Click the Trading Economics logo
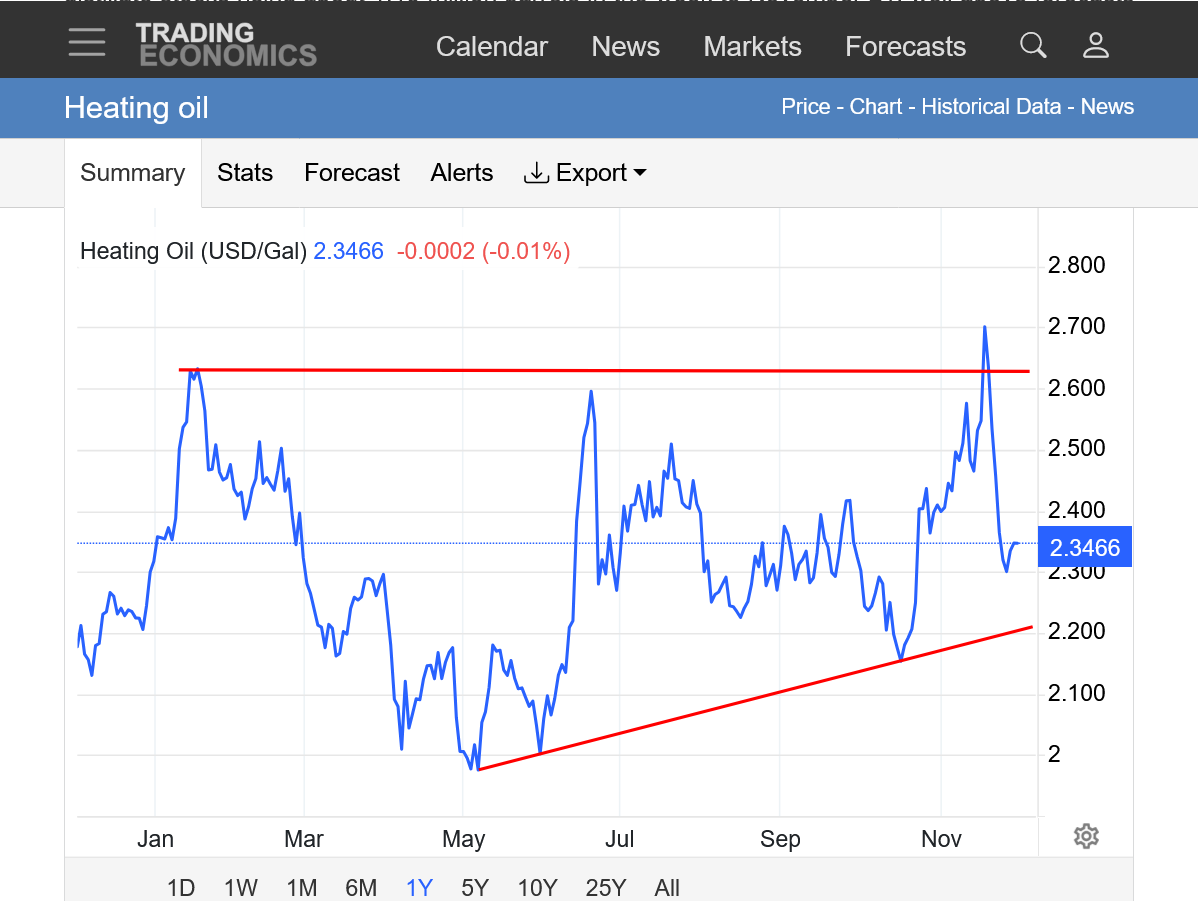The height and width of the screenshot is (901, 1198). point(226,45)
